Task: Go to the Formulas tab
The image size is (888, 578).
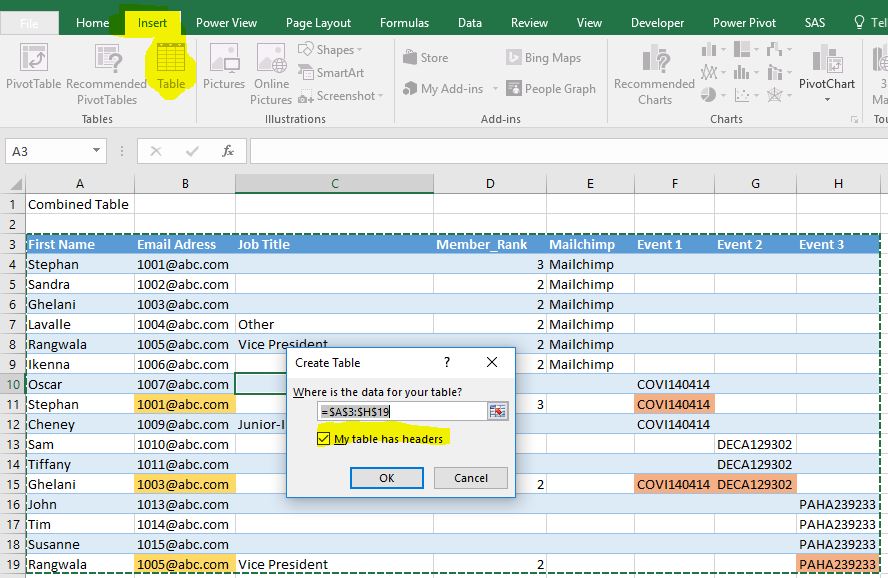Action: tap(404, 23)
